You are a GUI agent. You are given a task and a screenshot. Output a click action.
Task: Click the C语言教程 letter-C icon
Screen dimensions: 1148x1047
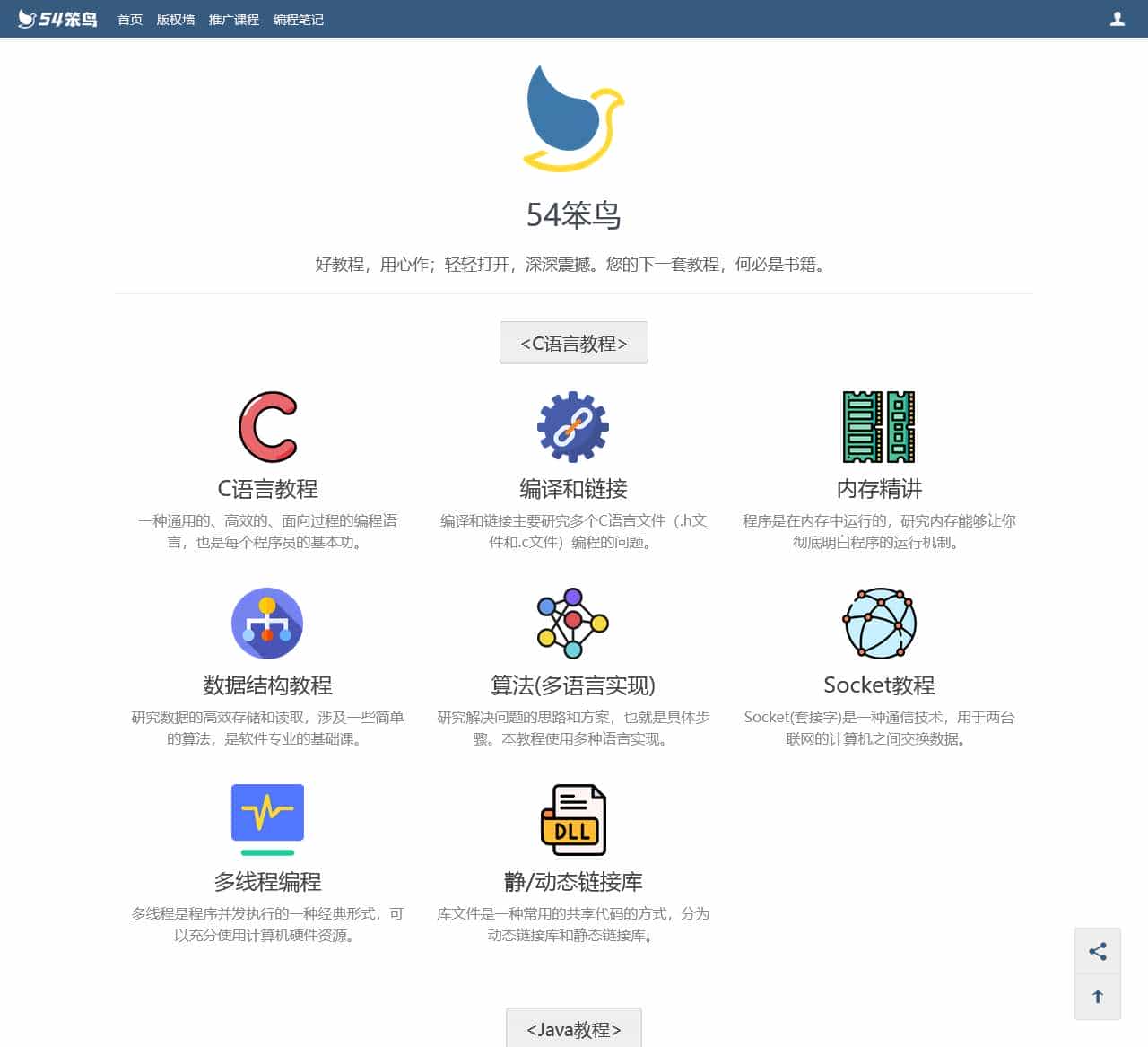pyautogui.click(x=266, y=427)
